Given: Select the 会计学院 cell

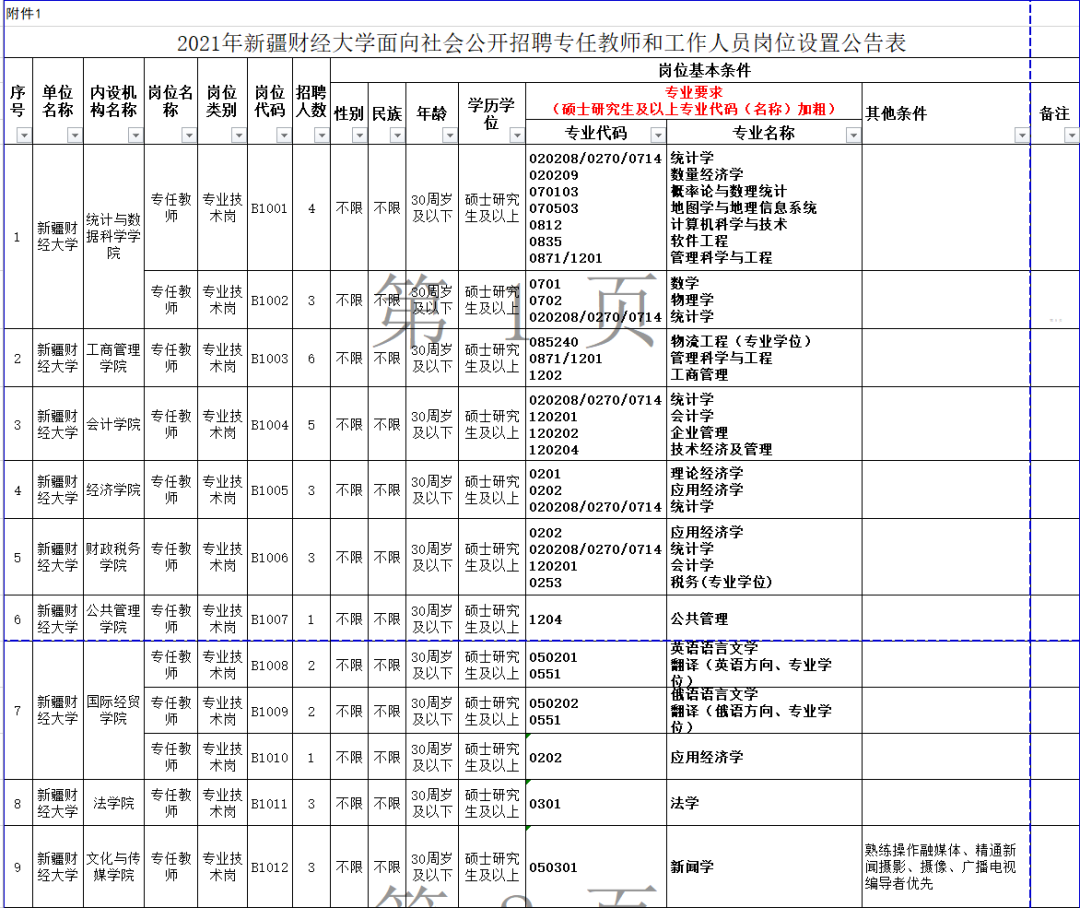Looking at the screenshot, I should [114, 424].
